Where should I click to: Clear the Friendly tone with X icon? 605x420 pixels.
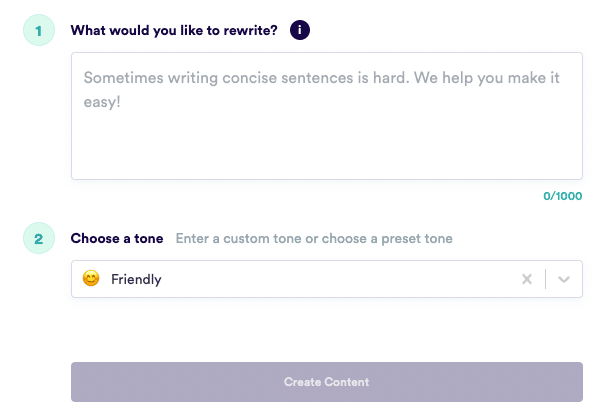pos(527,279)
